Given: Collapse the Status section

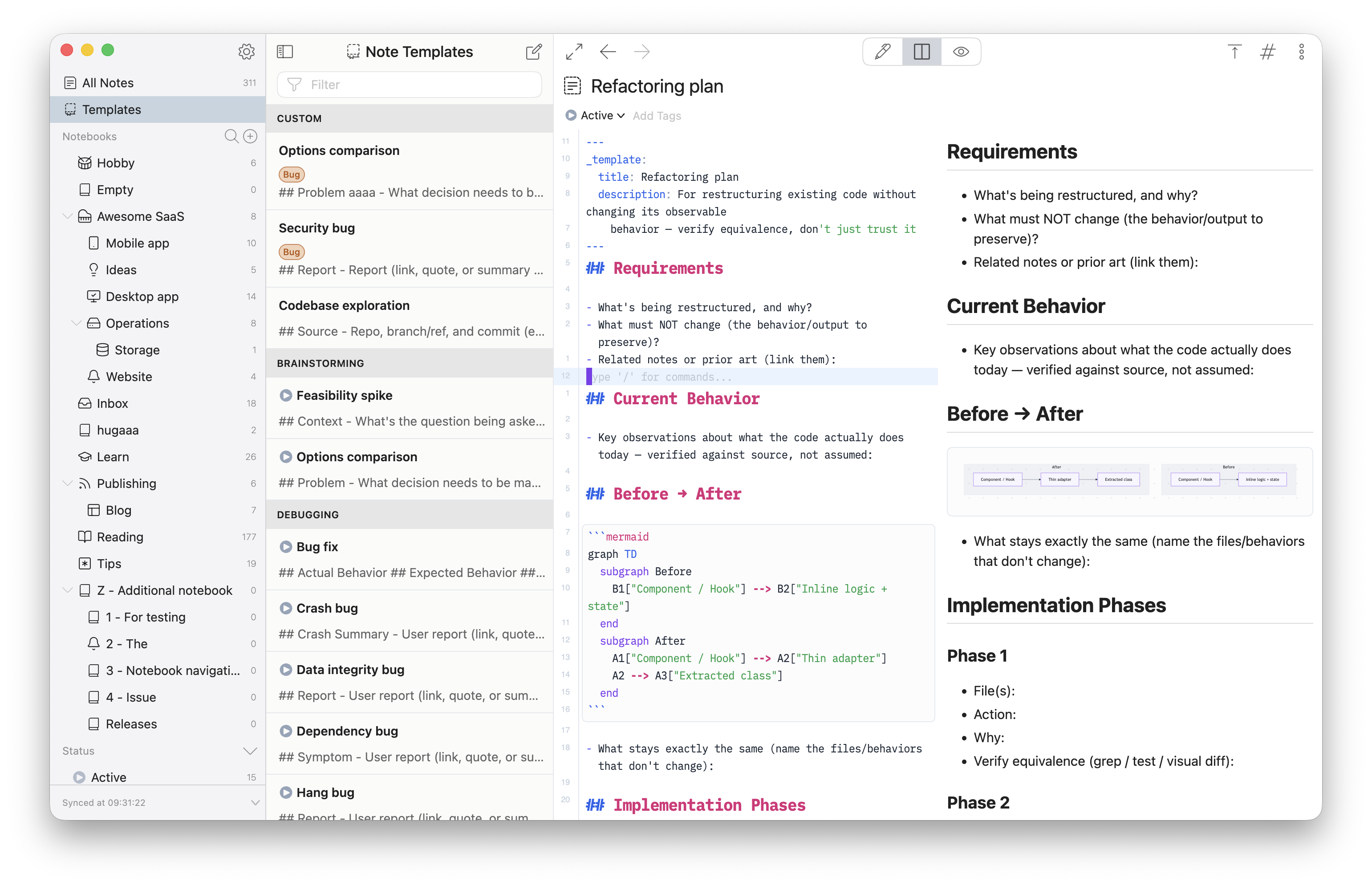Looking at the screenshot, I should click(x=250, y=751).
